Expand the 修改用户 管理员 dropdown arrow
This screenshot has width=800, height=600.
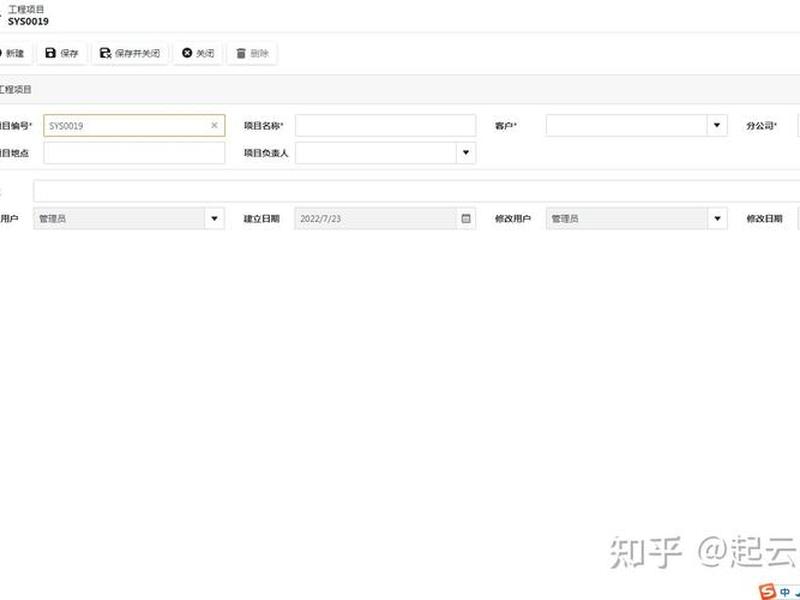(717, 218)
